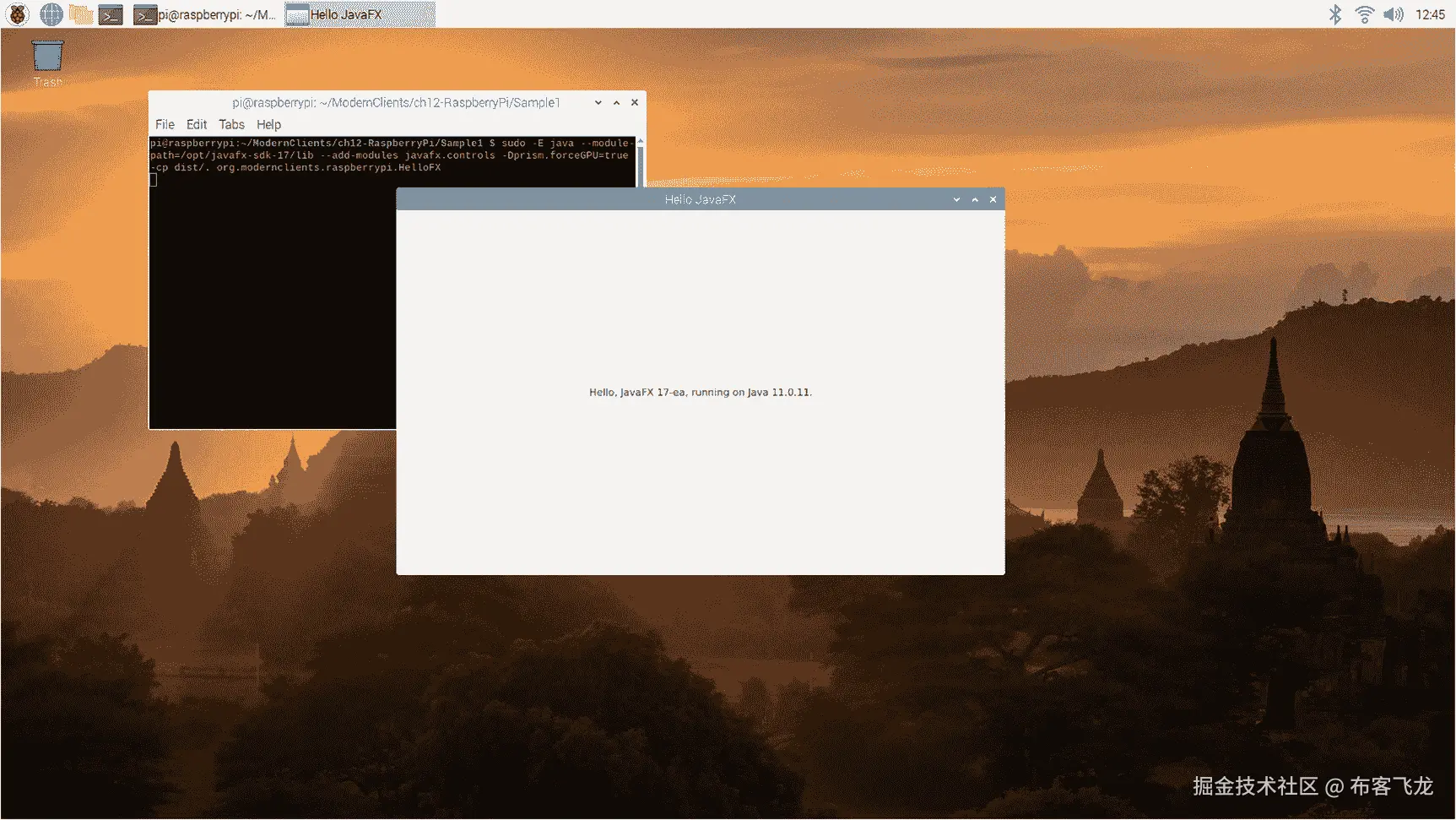Viewport: 1456px width, 820px height.
Task: Launch a new terminal from the taskbar
Action: [x=111, y=14]
